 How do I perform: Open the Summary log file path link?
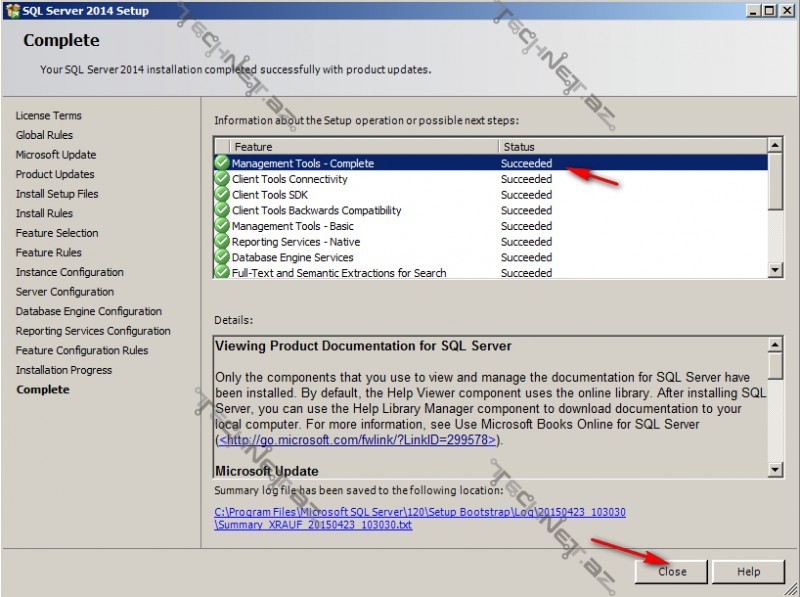click(x=420, y=518)
